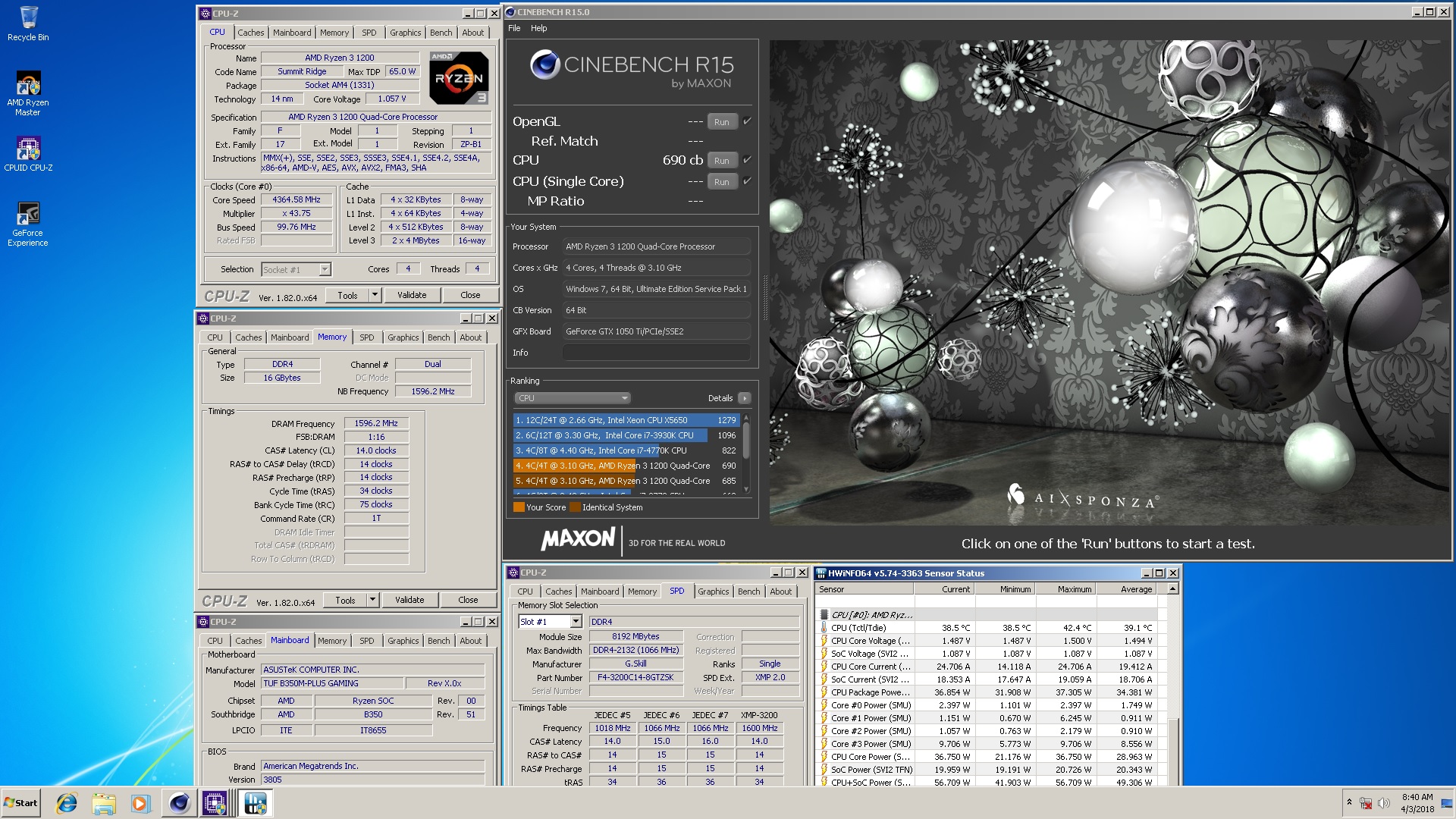Select the i7-3930K ranking row
The image size is (1456, 819).
[x=626, y=435]
